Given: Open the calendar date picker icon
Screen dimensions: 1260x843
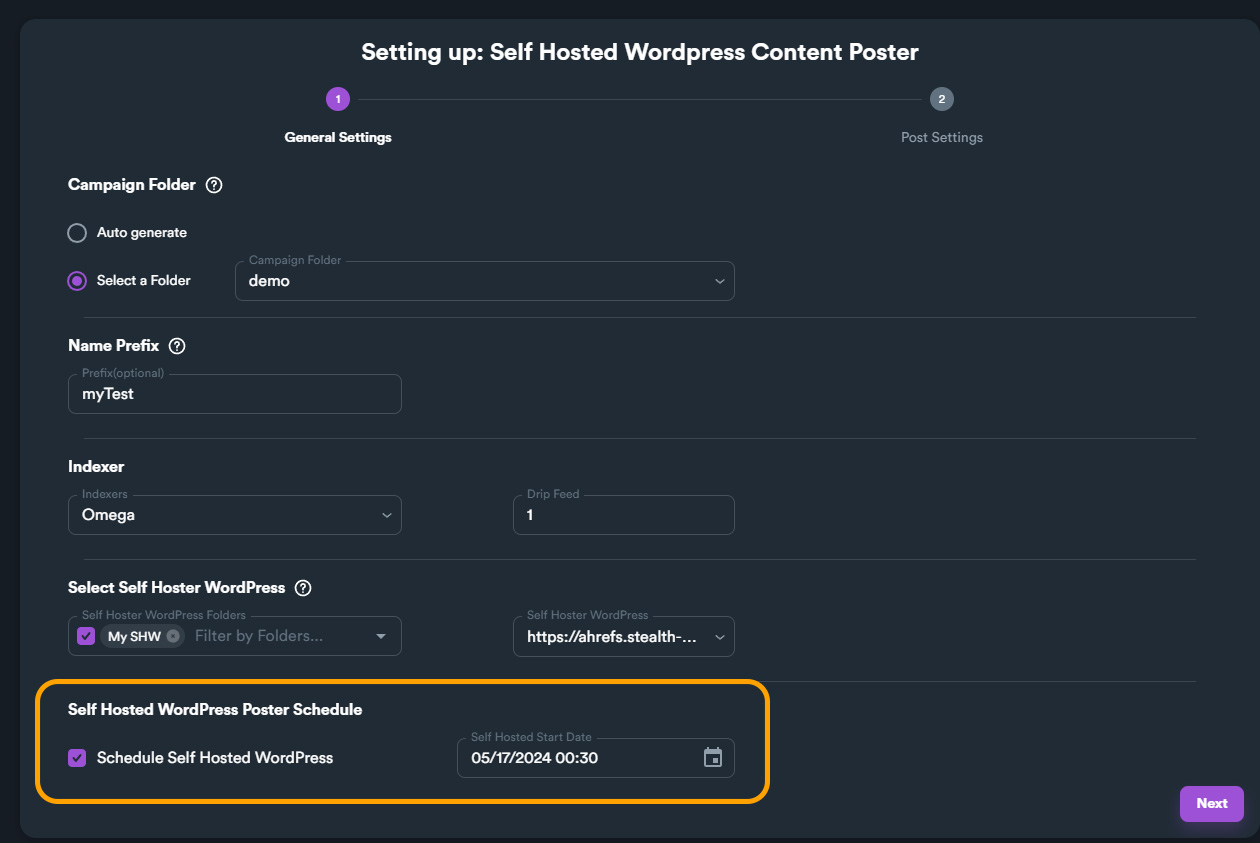Looking at the screenshot, I should (713, 758).
